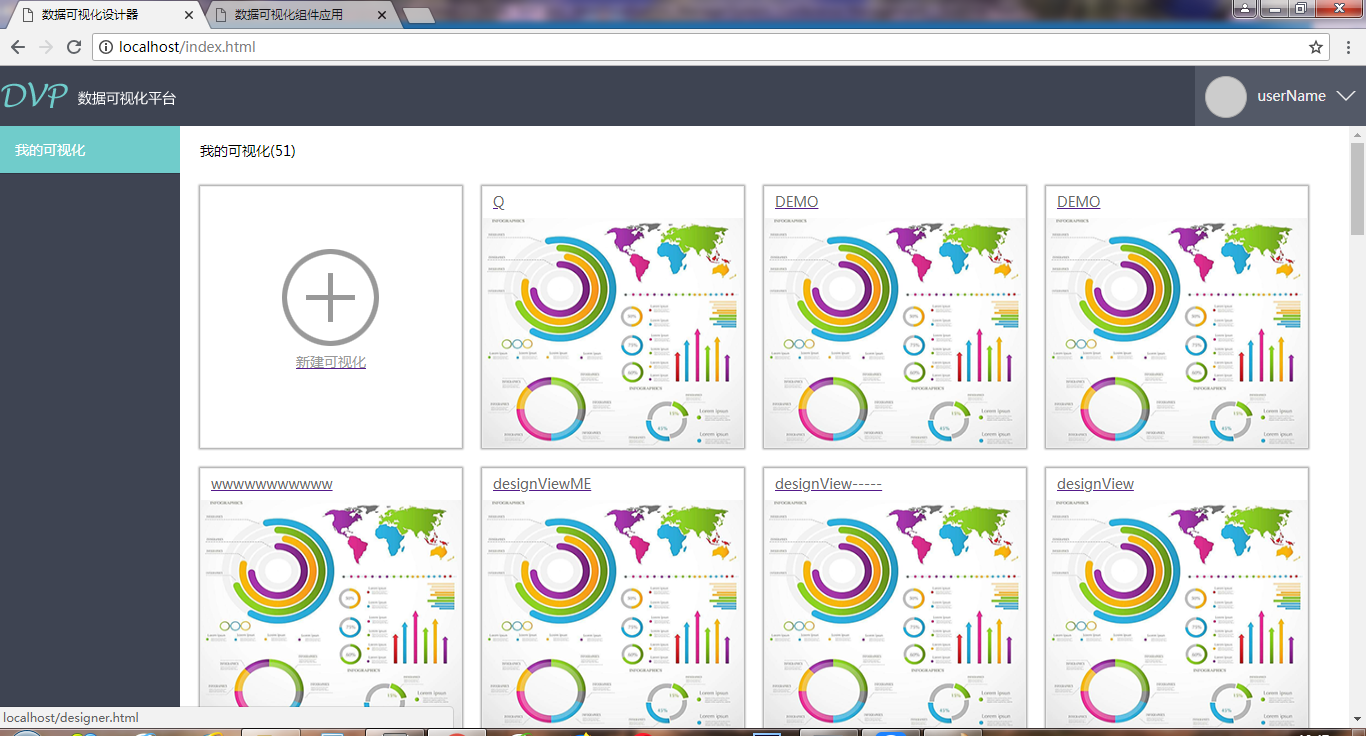Click the 数据可视化平台 header title
Viewport: 1366px width, 736px height.
click(x=127, y=98)
